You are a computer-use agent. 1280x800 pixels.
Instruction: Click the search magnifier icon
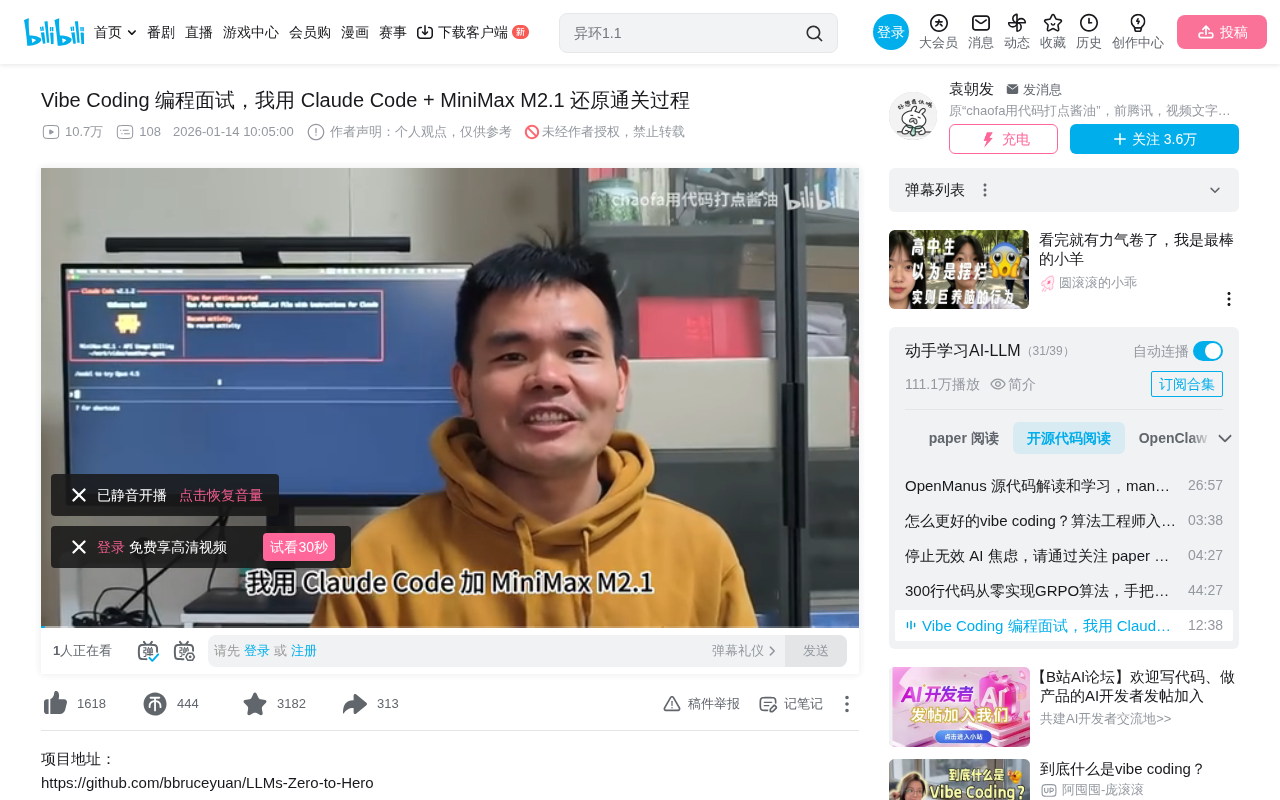(815, 33)
